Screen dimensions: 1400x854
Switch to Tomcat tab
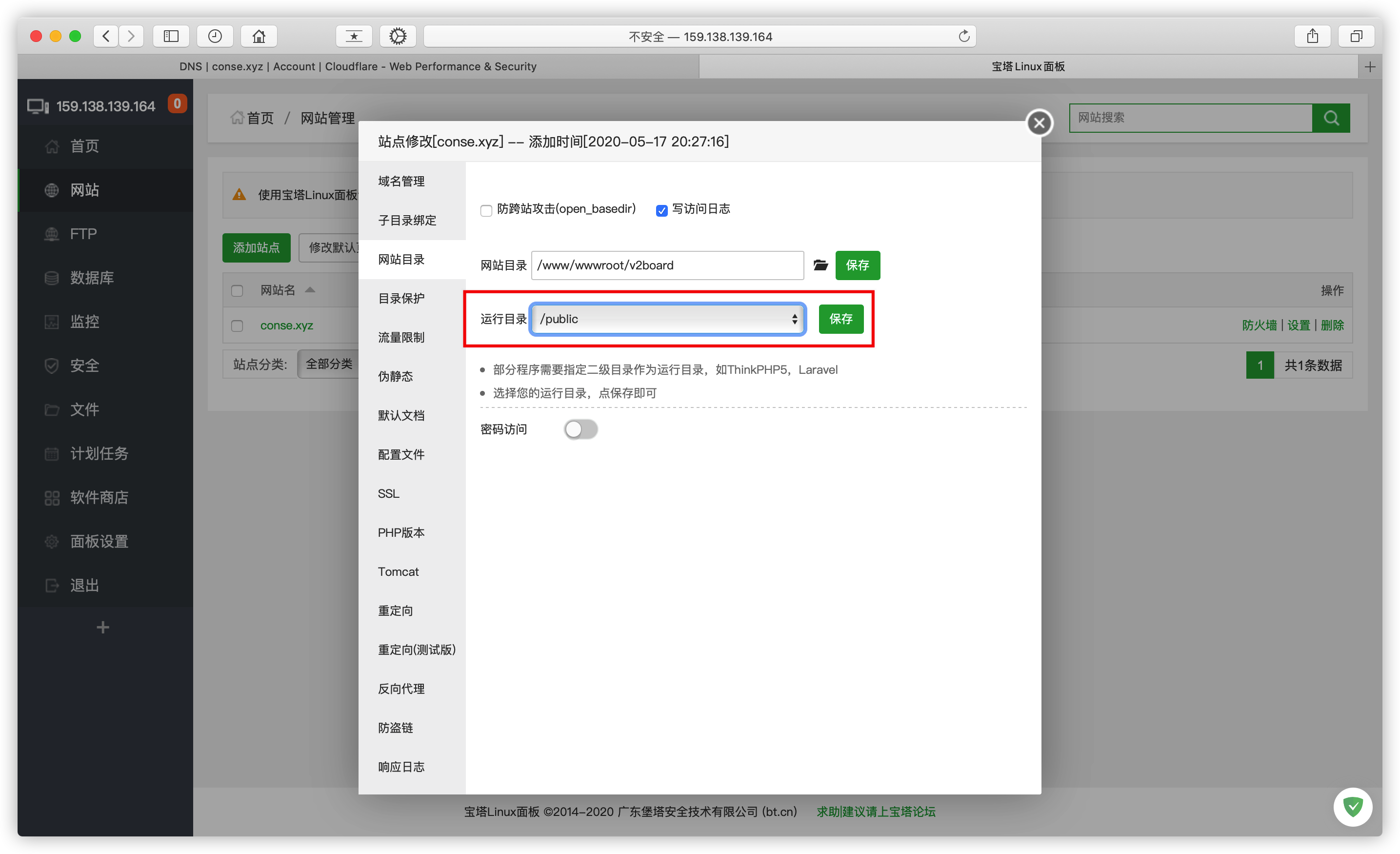(x=412, y=572)
